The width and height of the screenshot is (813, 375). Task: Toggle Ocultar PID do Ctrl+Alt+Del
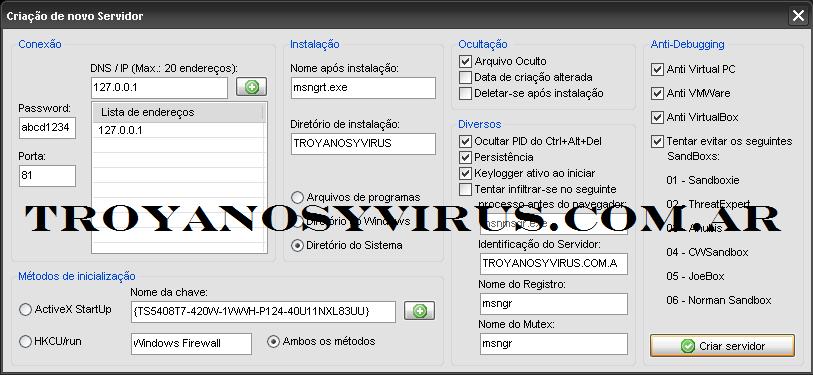pyautogui.click(x=465, y=141)
